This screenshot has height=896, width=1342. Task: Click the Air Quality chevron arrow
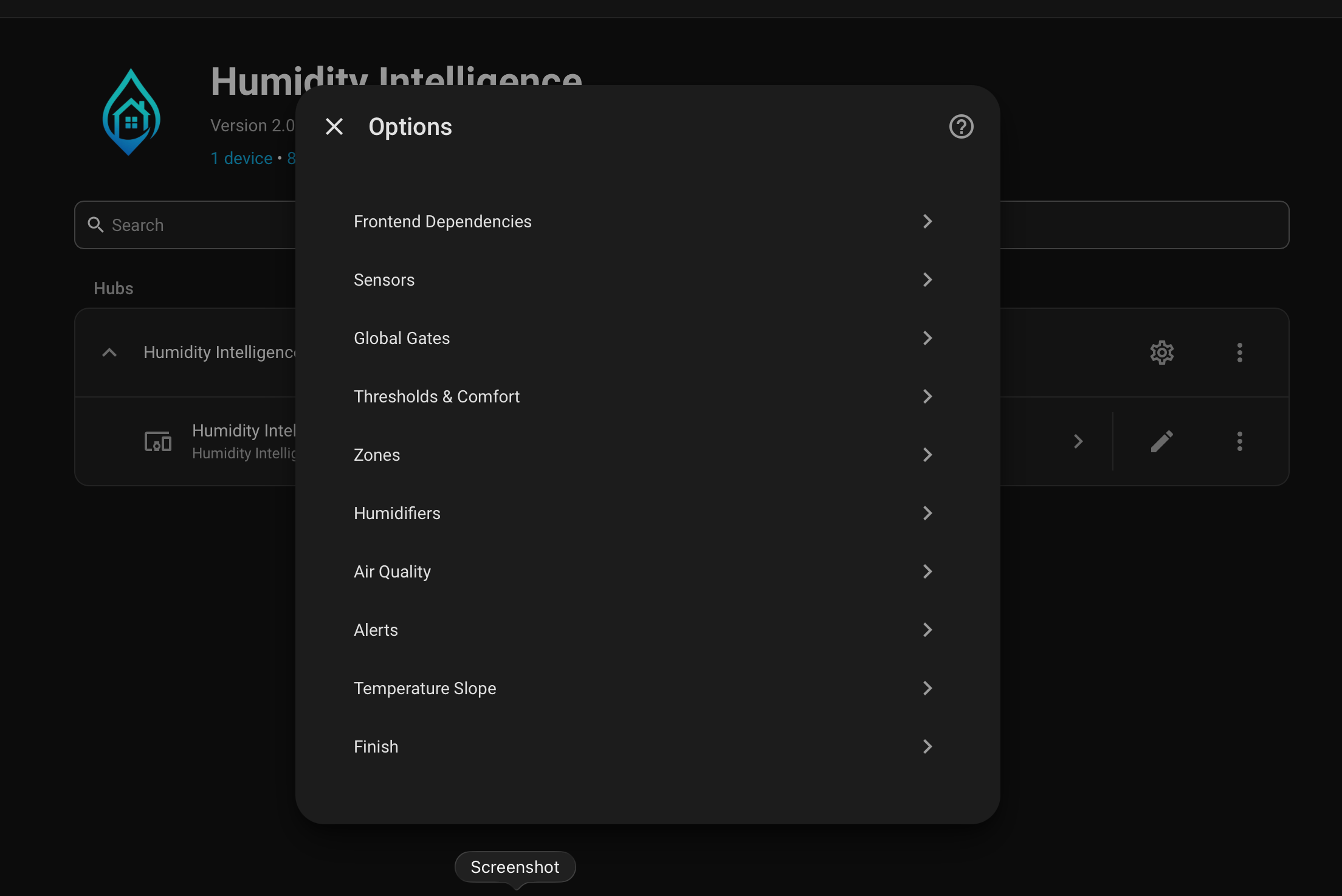927,571
